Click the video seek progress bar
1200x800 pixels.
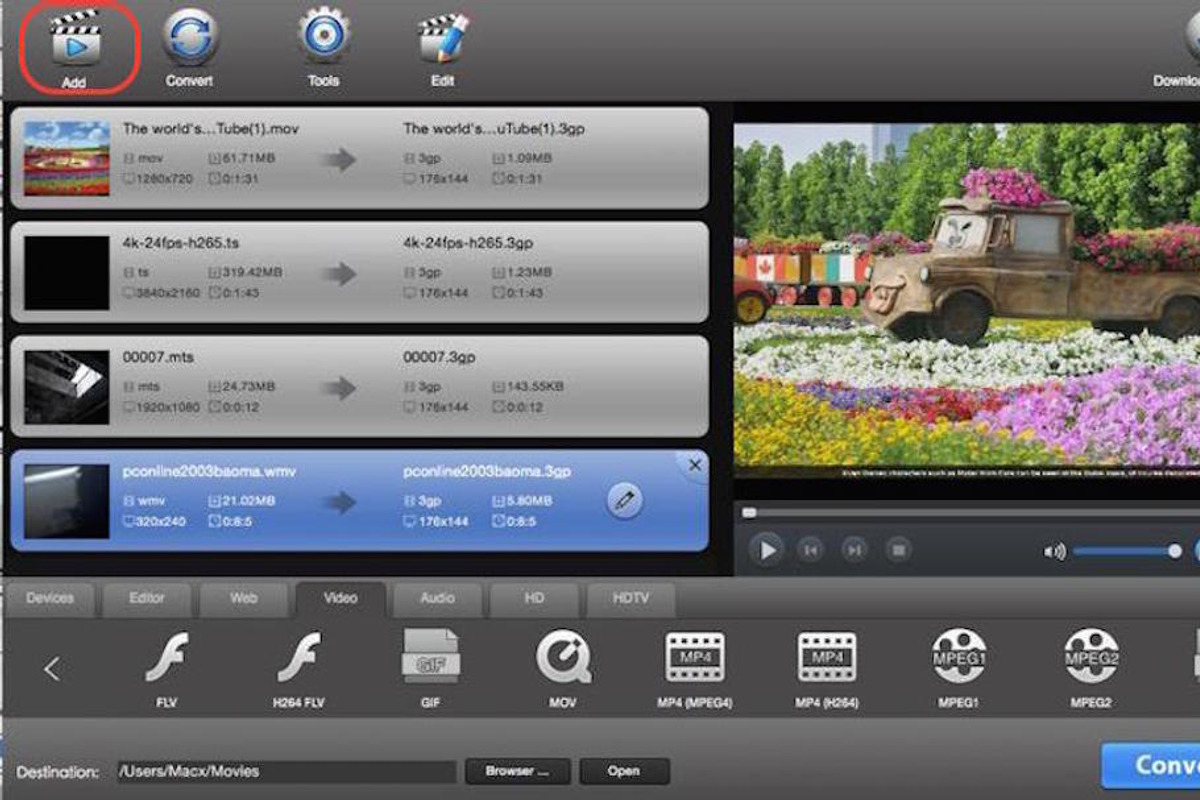pyautogui.click(x=969, y=513)
